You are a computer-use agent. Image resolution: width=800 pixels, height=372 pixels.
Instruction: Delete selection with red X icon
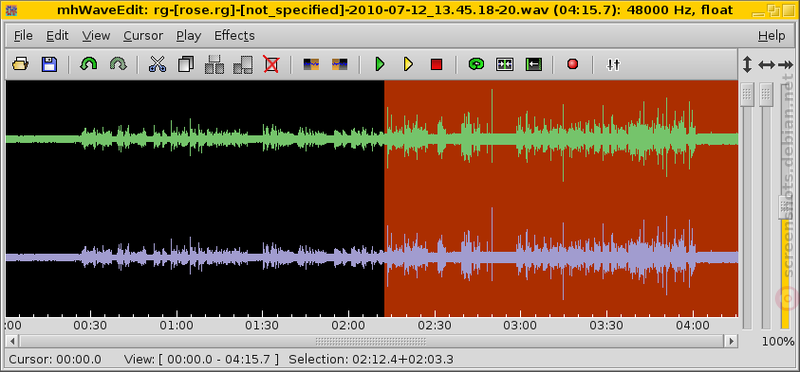[x=271, y=64]
